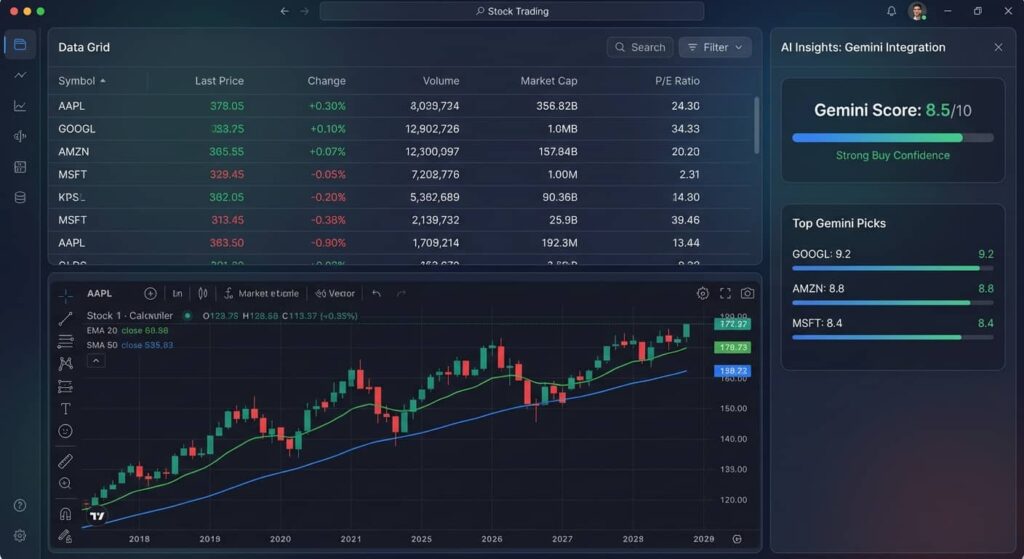Undo the last chart action
Image resolution: width=1024 pixels, height=559 pixels.
coord(376,294)
